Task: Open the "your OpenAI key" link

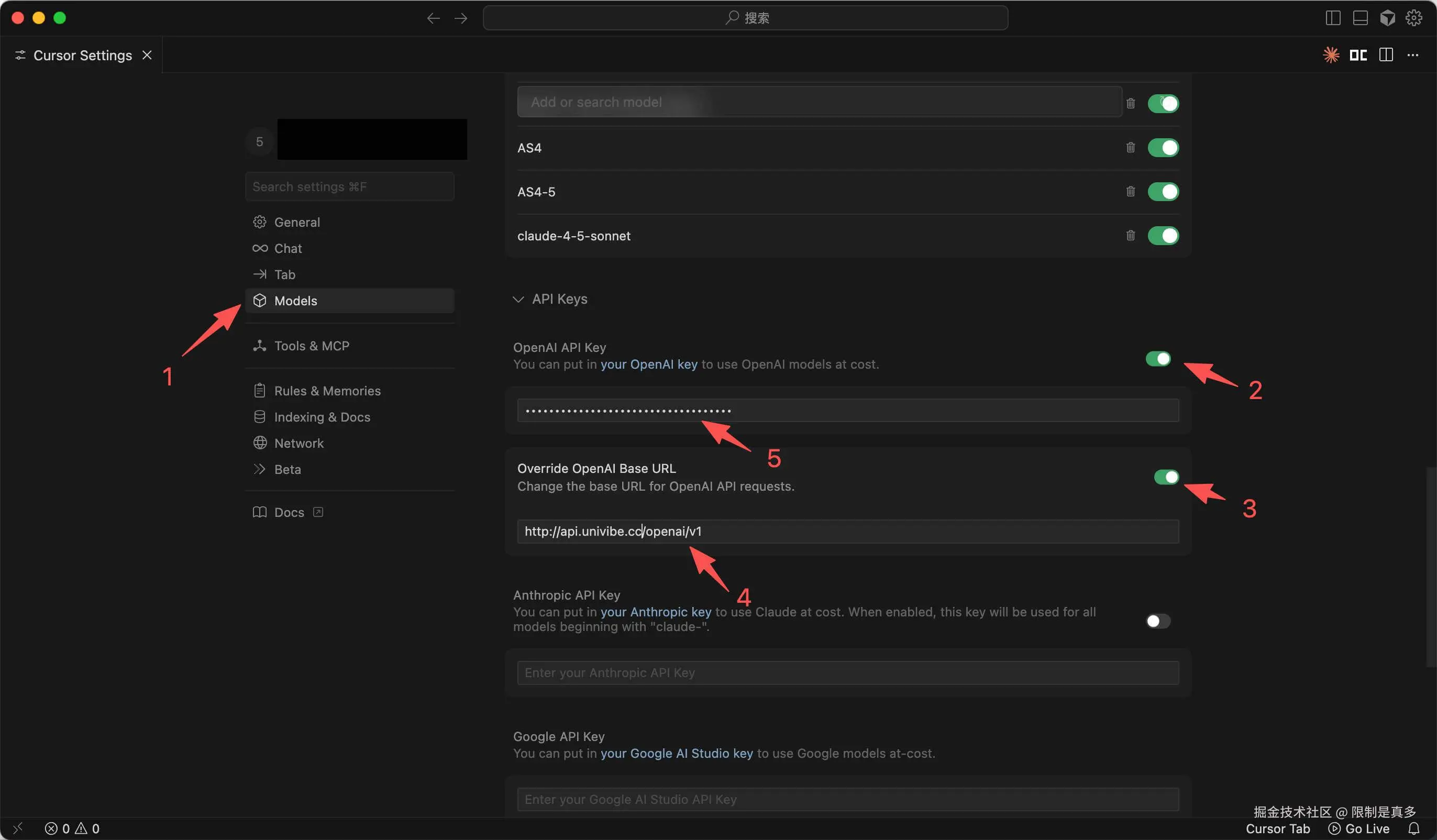Action: click(648, 364)
